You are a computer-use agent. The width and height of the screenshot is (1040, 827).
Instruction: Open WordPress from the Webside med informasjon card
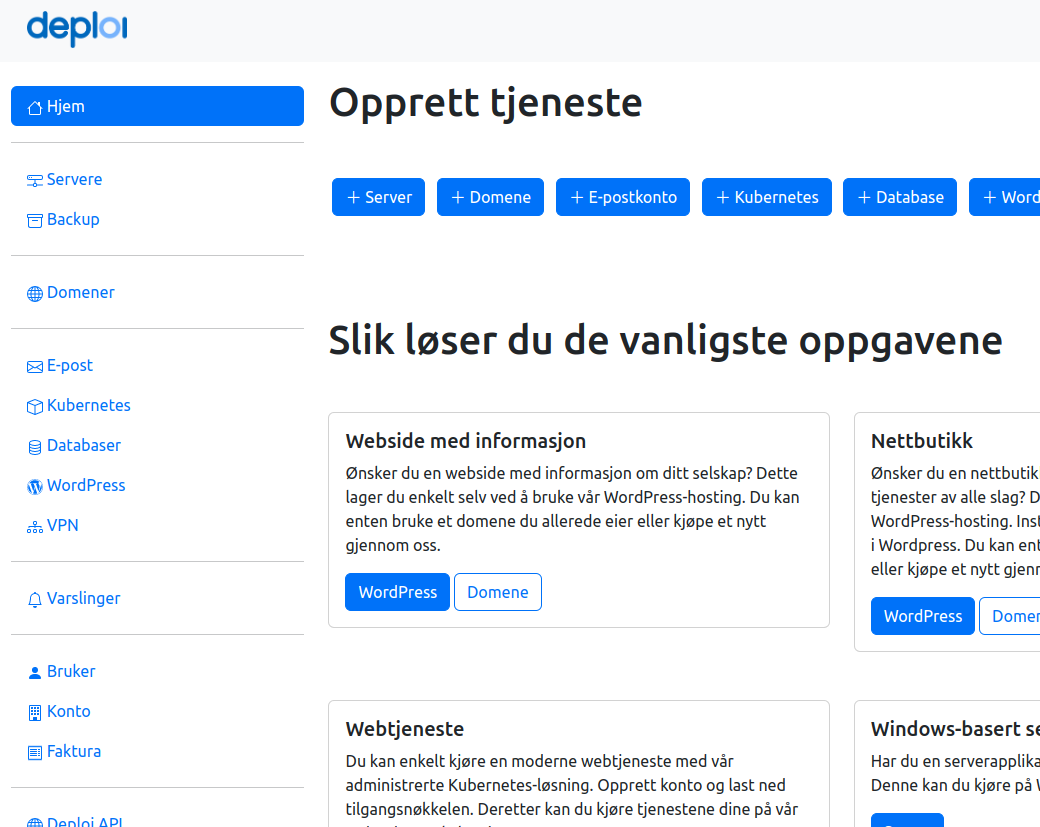pyautogui.click(x=397, y=592)
